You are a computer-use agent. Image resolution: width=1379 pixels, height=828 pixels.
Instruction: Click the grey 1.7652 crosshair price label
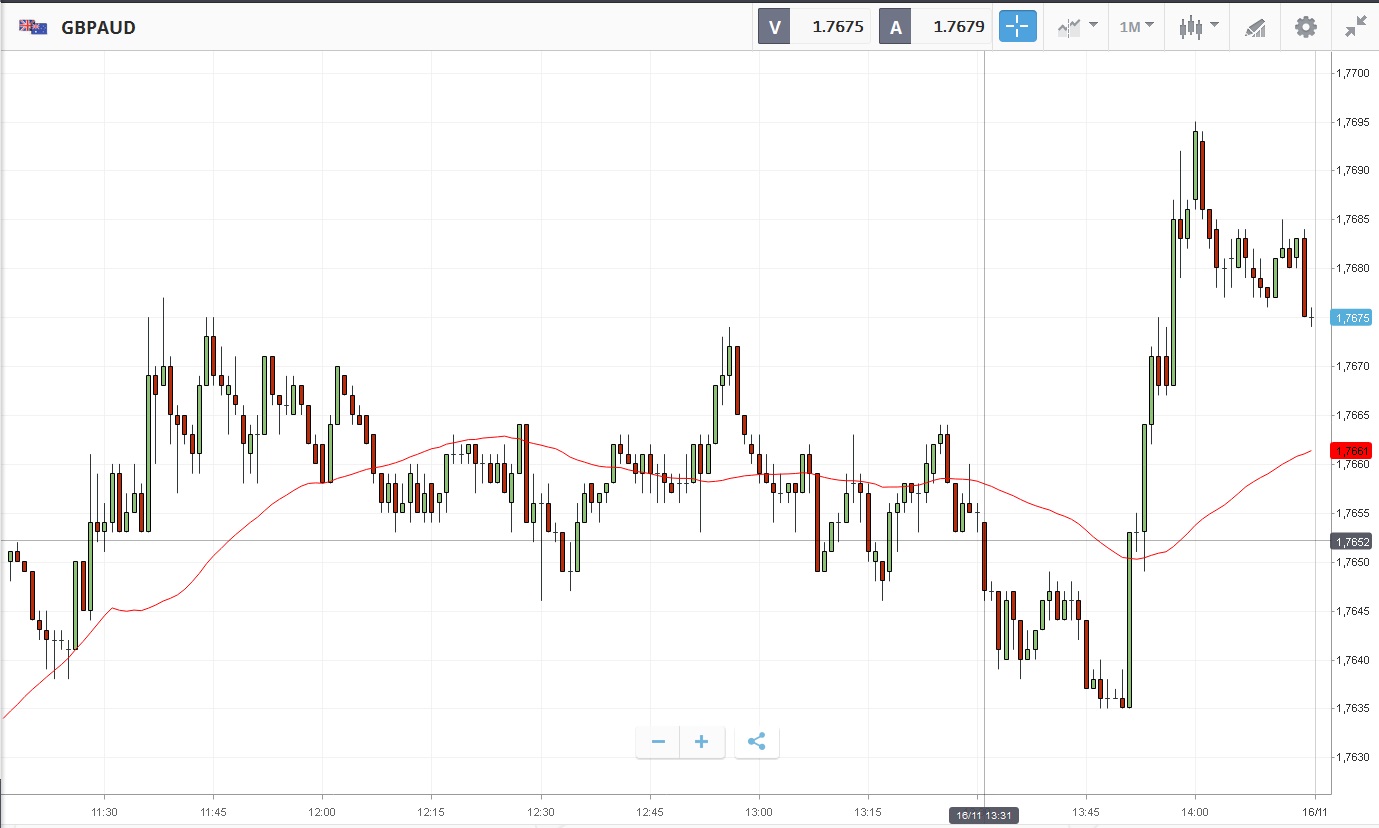1351,541
